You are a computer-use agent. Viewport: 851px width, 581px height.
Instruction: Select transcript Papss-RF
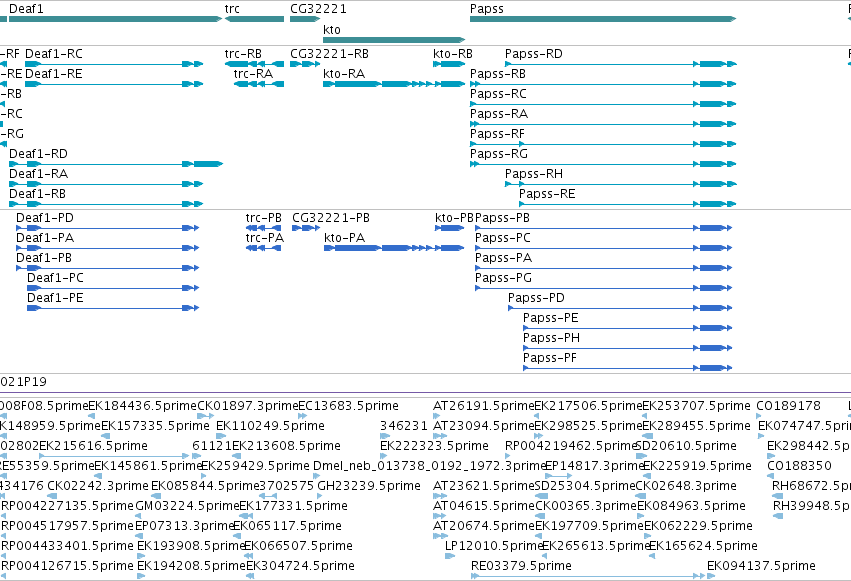(497, 134)
